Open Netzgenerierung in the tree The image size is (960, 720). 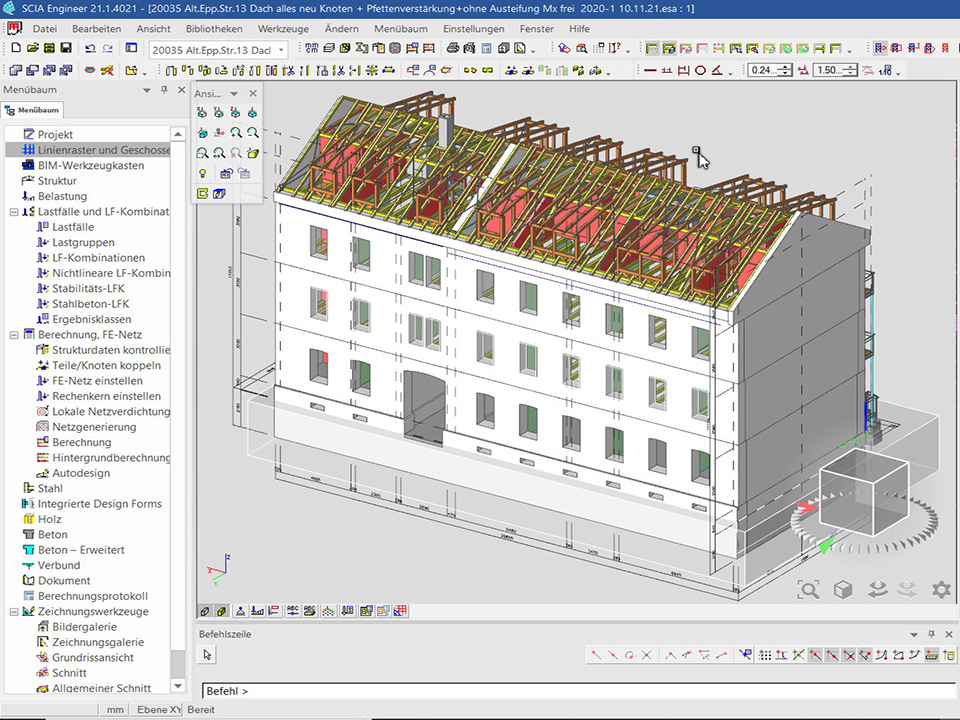[x=94, y=427]
